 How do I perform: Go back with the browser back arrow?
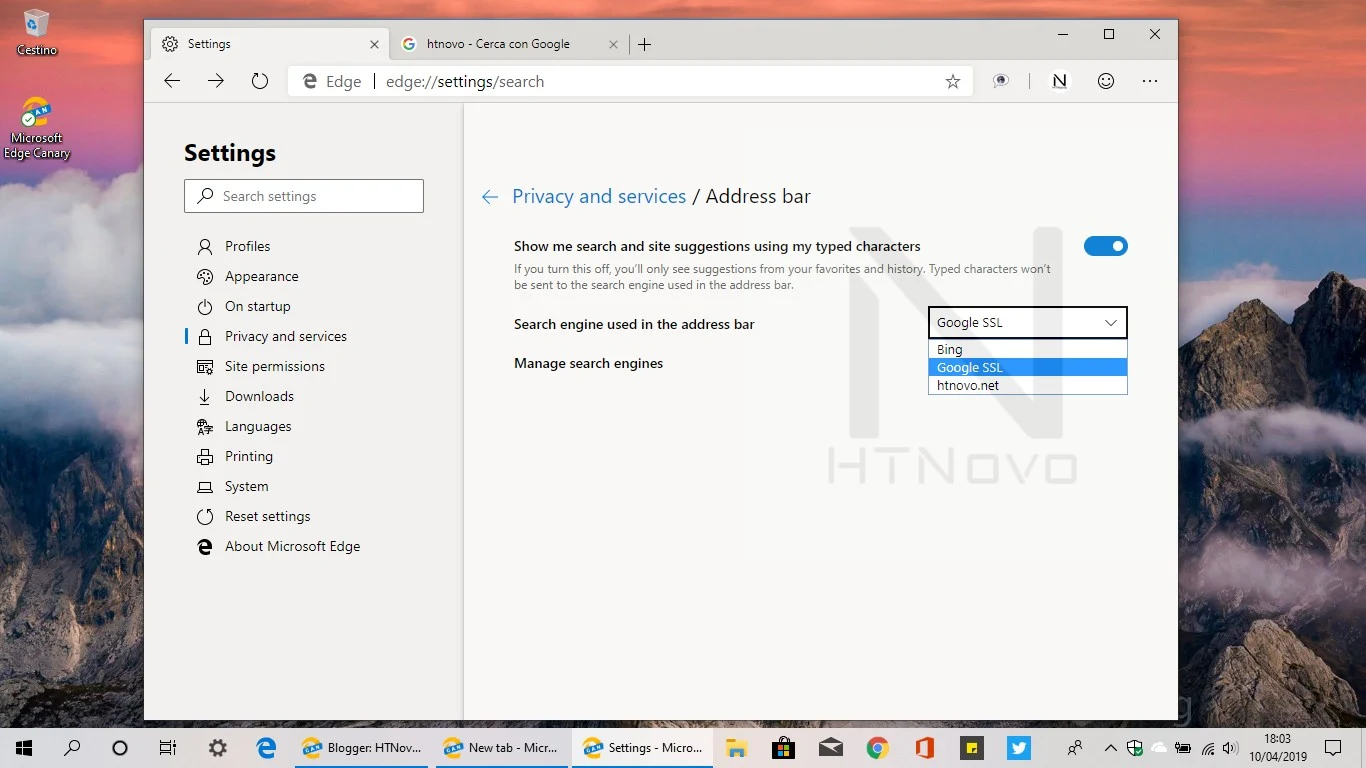(x=172, y=81)
